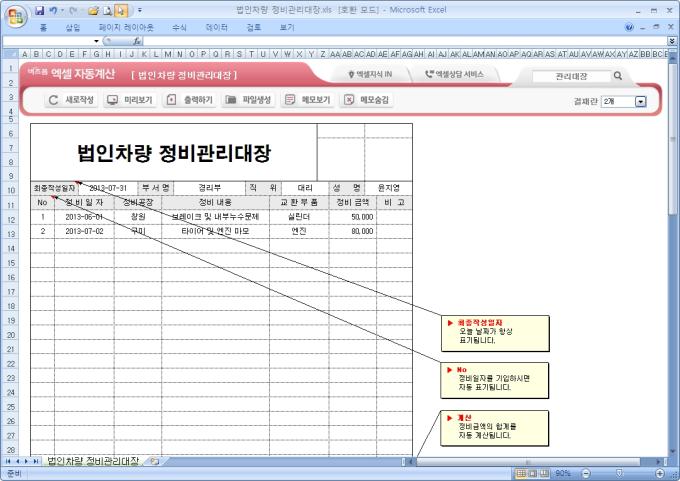The height and width of the screenshot is (481, 680).
Task: Open the 페이지 레이아웃 ribbon tab
Action: [126, 27]
